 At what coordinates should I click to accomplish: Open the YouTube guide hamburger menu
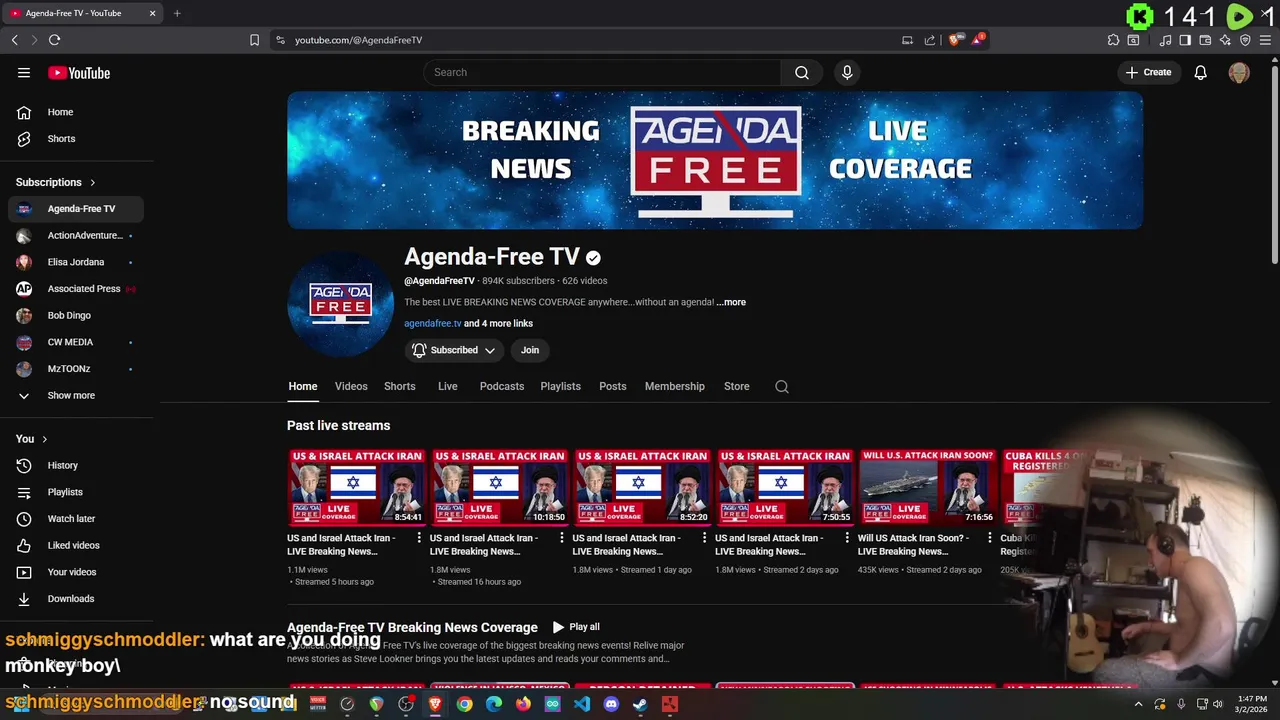pyautogui.click(x=24, y=72)
